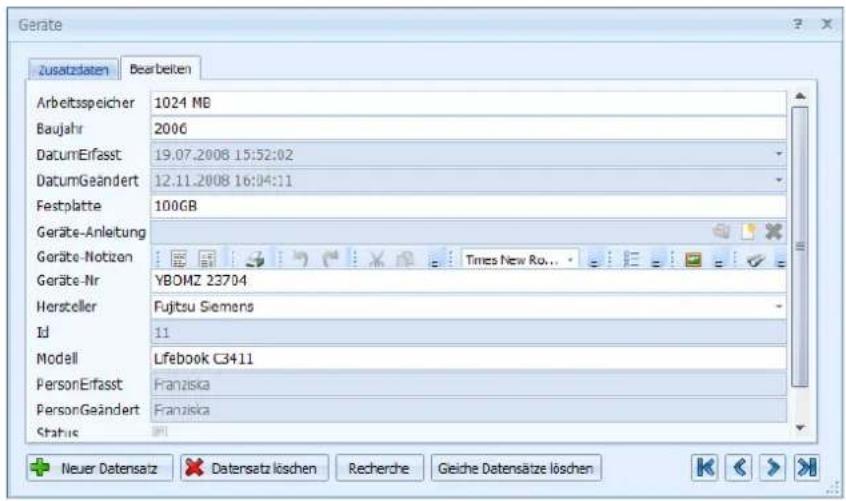
Task: Remove Geräte-Anleitung with the X icon
Action: 774,231
